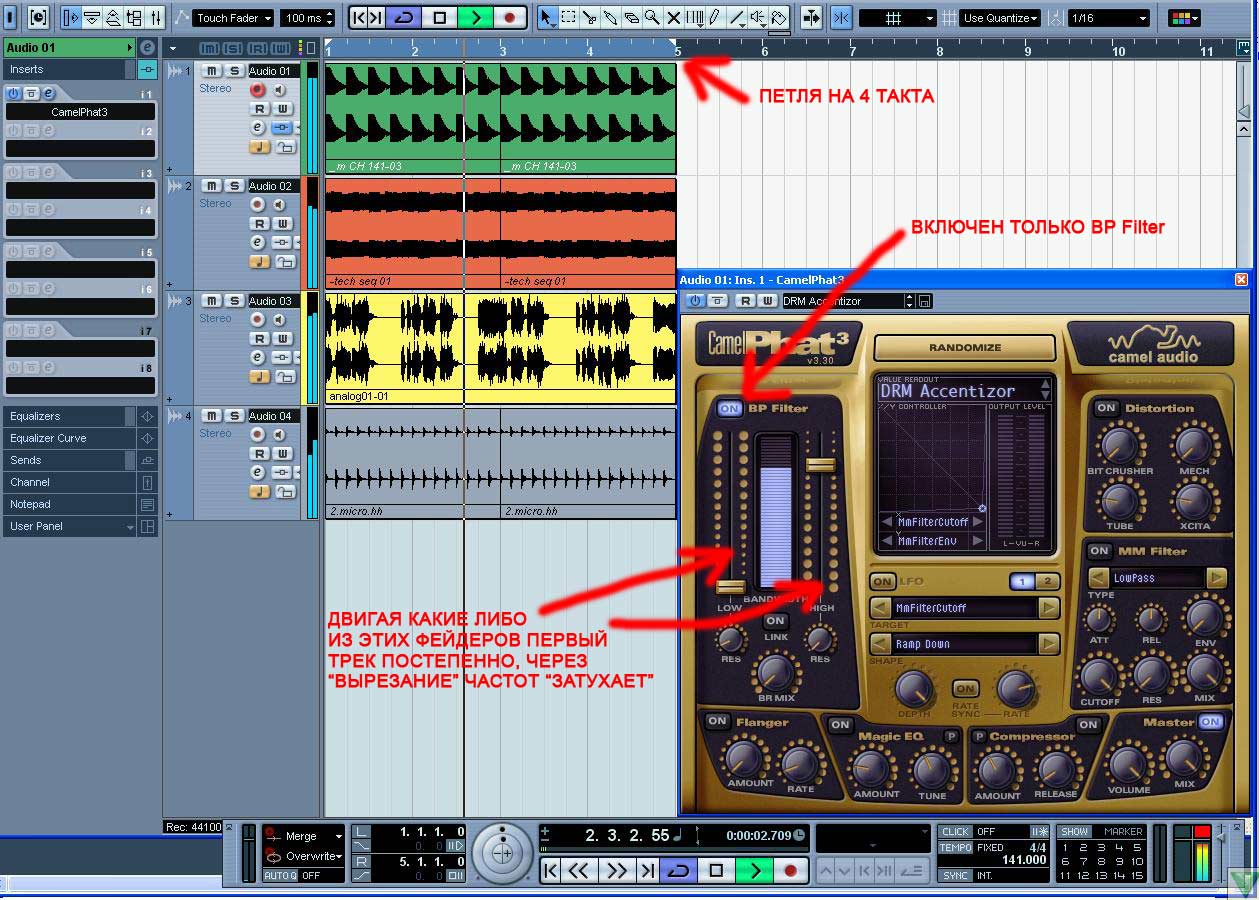Viewport: 1259px width, 900px height.
Task: Toggle Distortion ON button in CamelPhat
Action: [1106, 408]
